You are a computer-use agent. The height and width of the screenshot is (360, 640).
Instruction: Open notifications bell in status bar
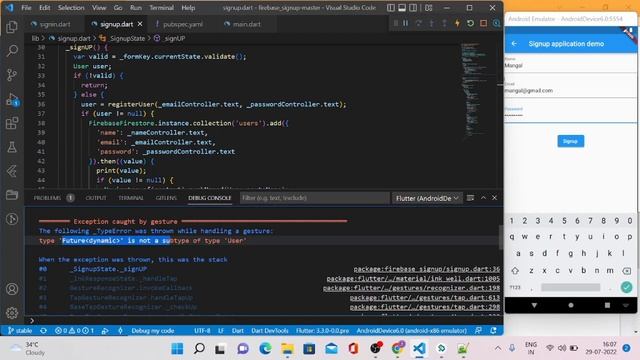tap(493, 331)
